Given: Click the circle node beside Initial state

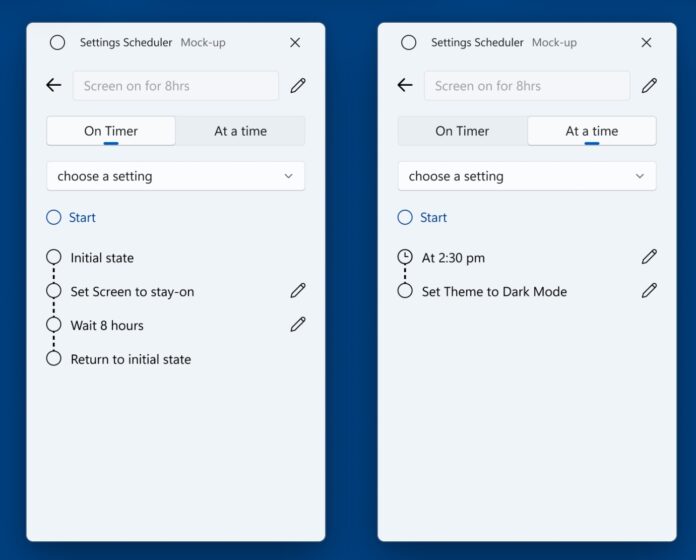Looking at the screenshot, I should [x=54, y=256].
